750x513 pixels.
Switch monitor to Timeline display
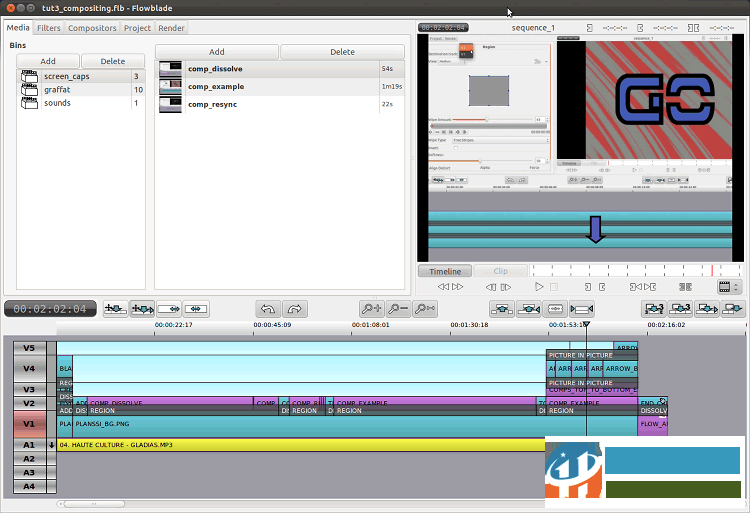(445, 271)
